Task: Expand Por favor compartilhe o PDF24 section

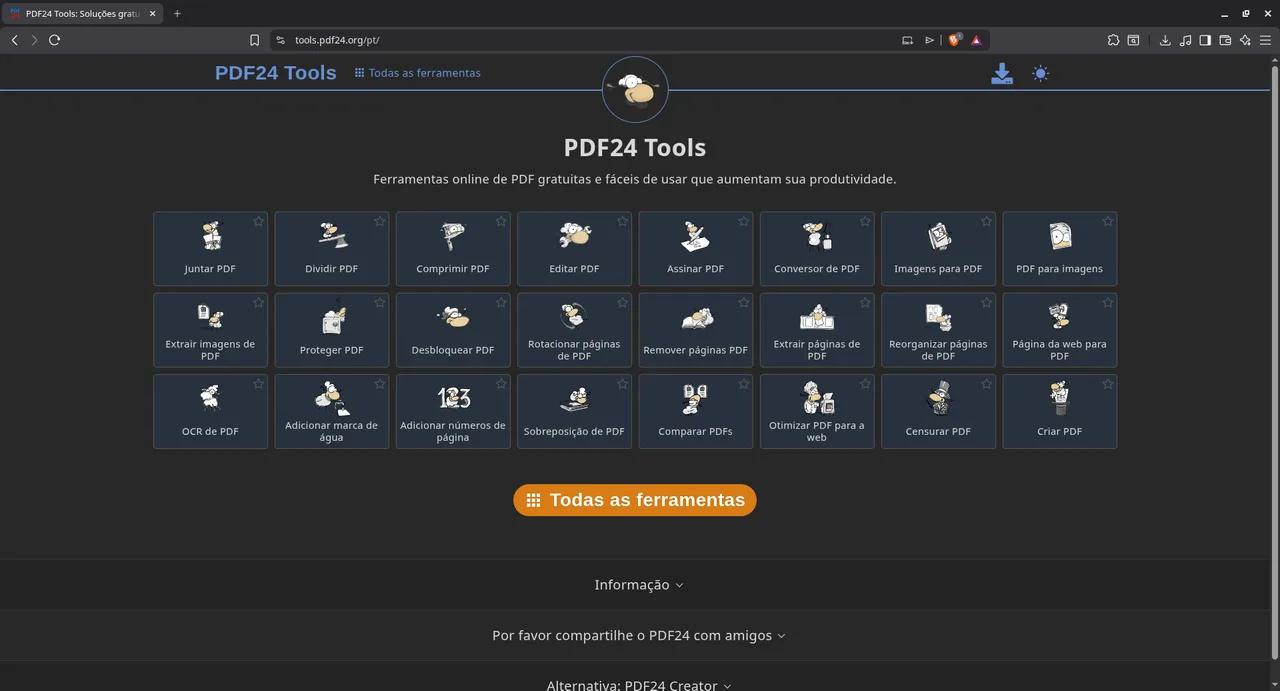Action: coord(639,635)
